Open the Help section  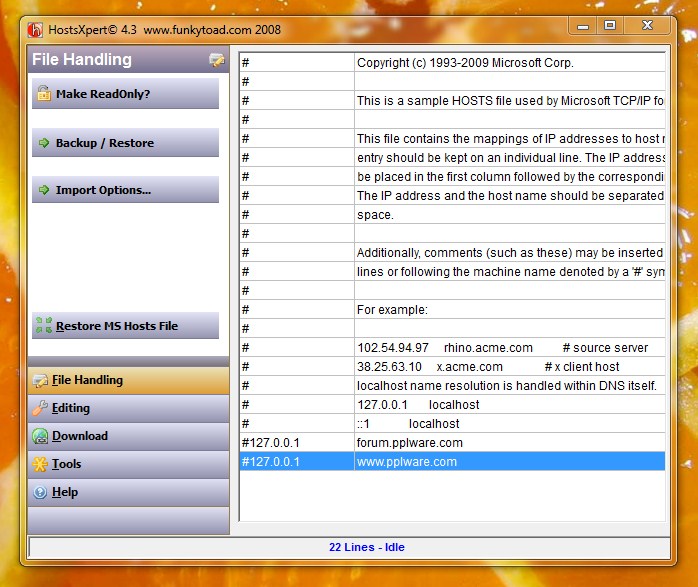click(128, 492)
